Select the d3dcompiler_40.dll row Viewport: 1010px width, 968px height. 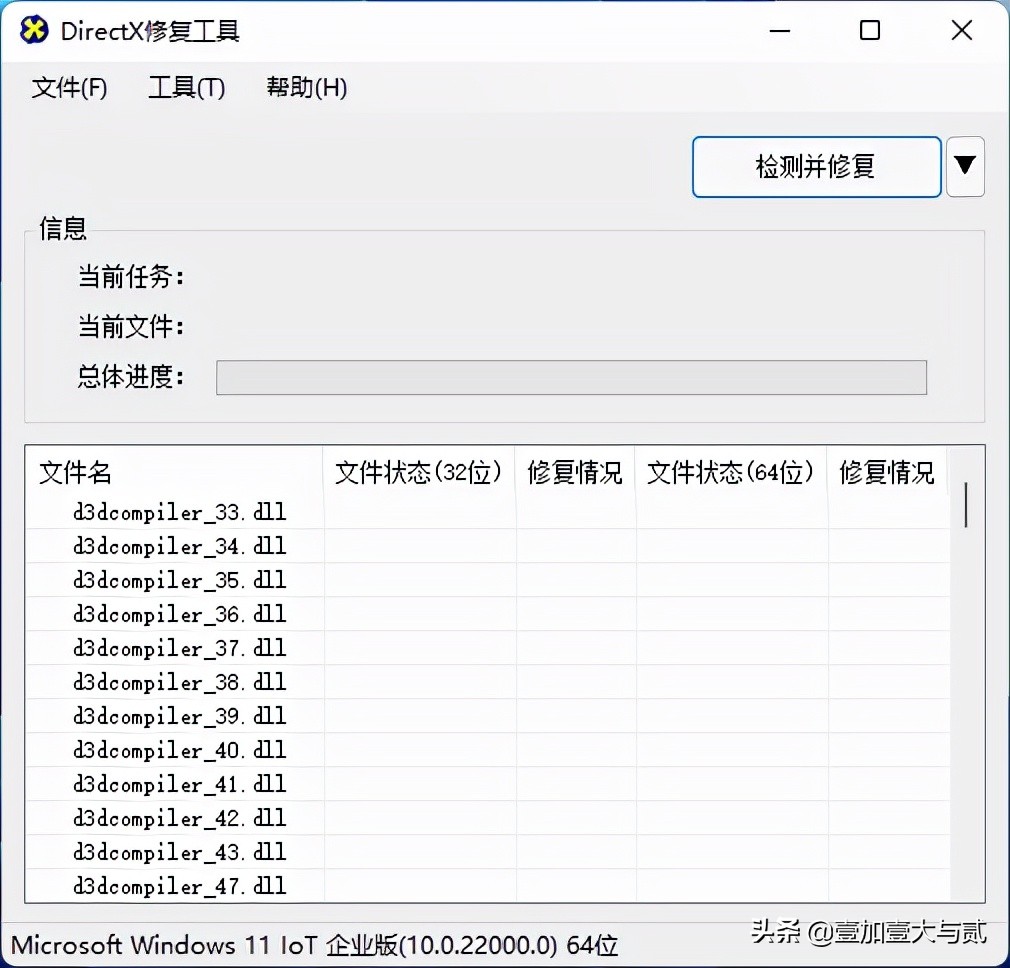pyautogui.click(x=180, y=750)
